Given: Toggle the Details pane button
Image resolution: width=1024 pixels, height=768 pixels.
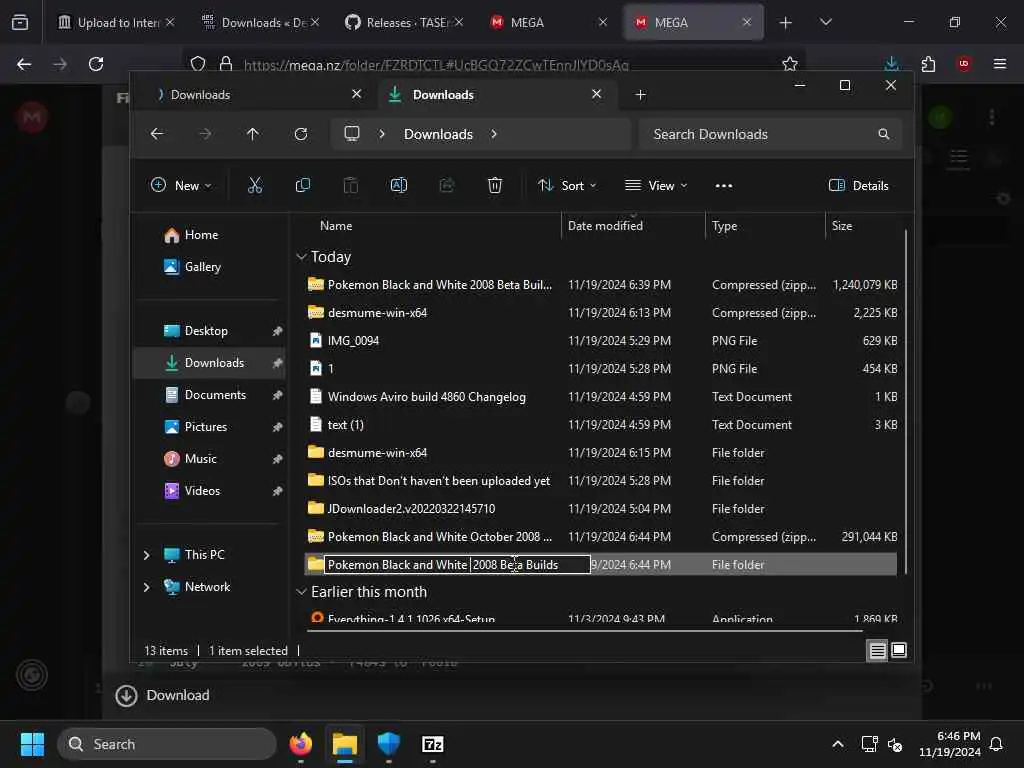Looking at the screenshot, I should [858, 185].
